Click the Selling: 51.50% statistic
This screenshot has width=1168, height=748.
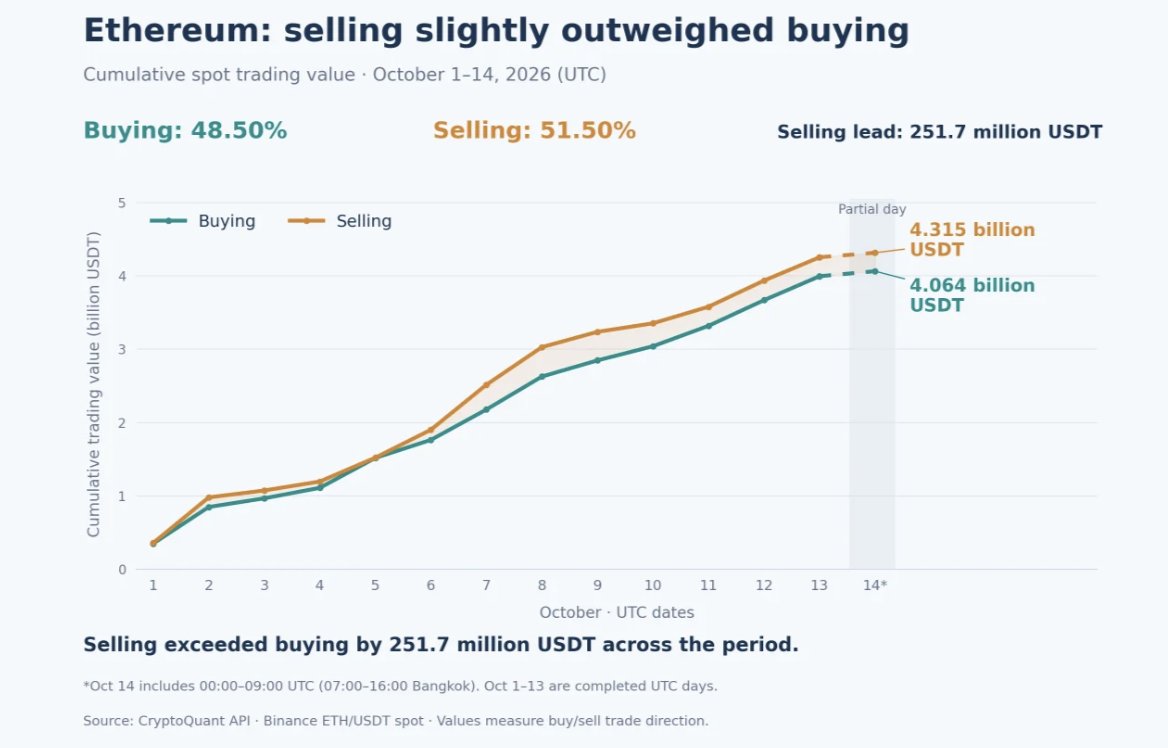(x=534, y=130)
